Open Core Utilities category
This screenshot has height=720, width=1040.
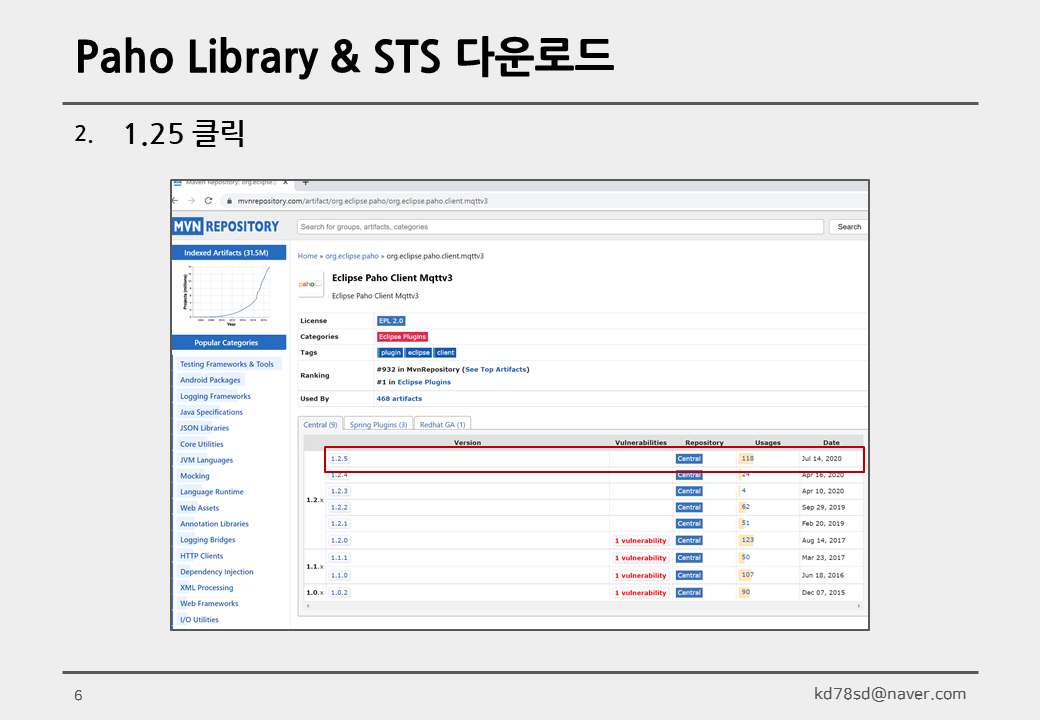click(x=202, y=444)
